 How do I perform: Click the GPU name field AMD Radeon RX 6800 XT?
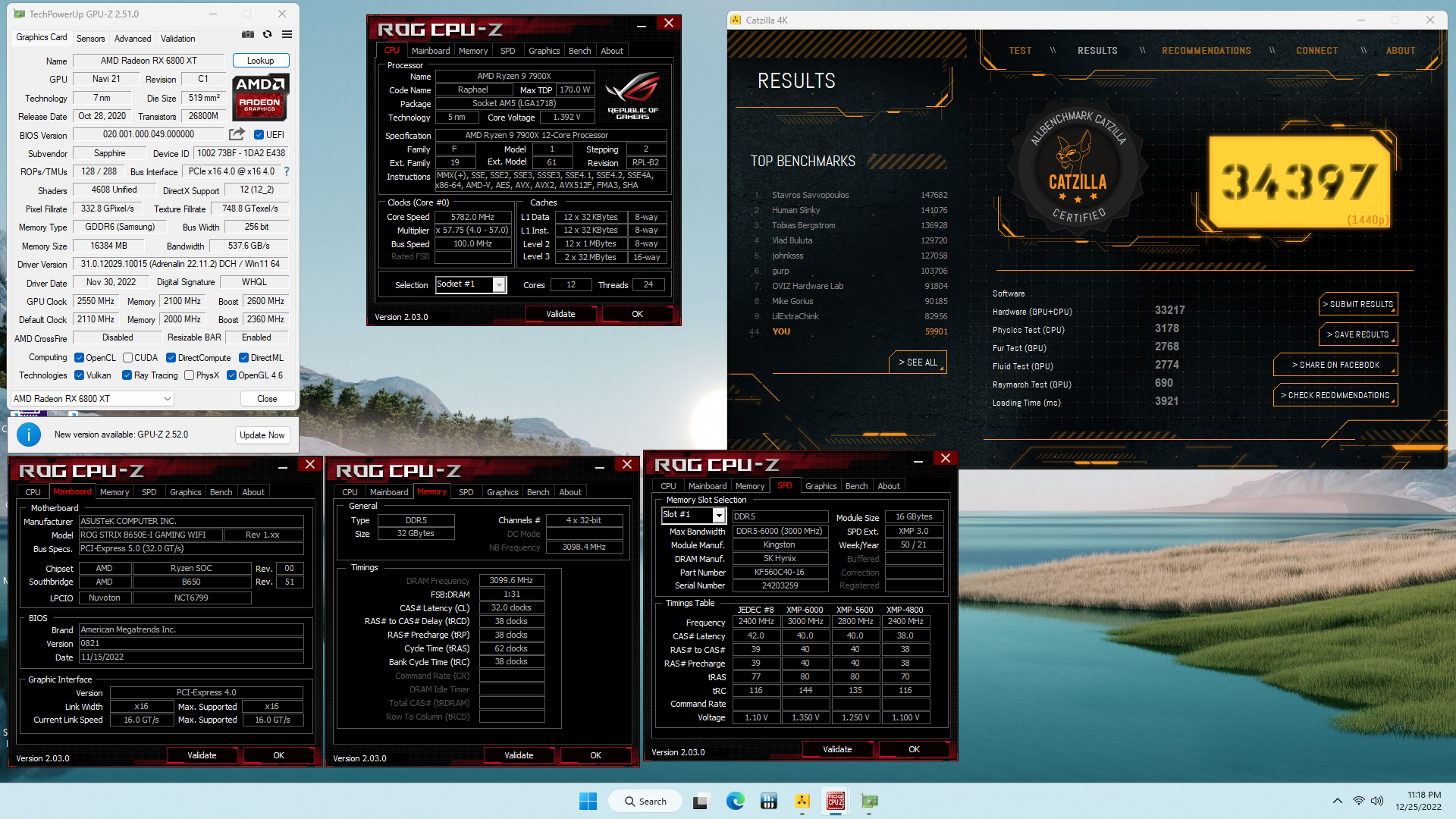[149, 61]
